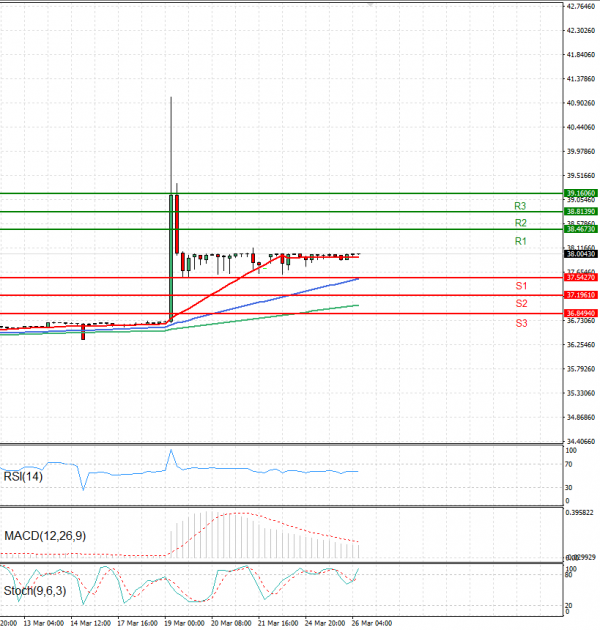Select the 38.81390 green price tag
The image size is (600, 630).
[x=580, y=212]
